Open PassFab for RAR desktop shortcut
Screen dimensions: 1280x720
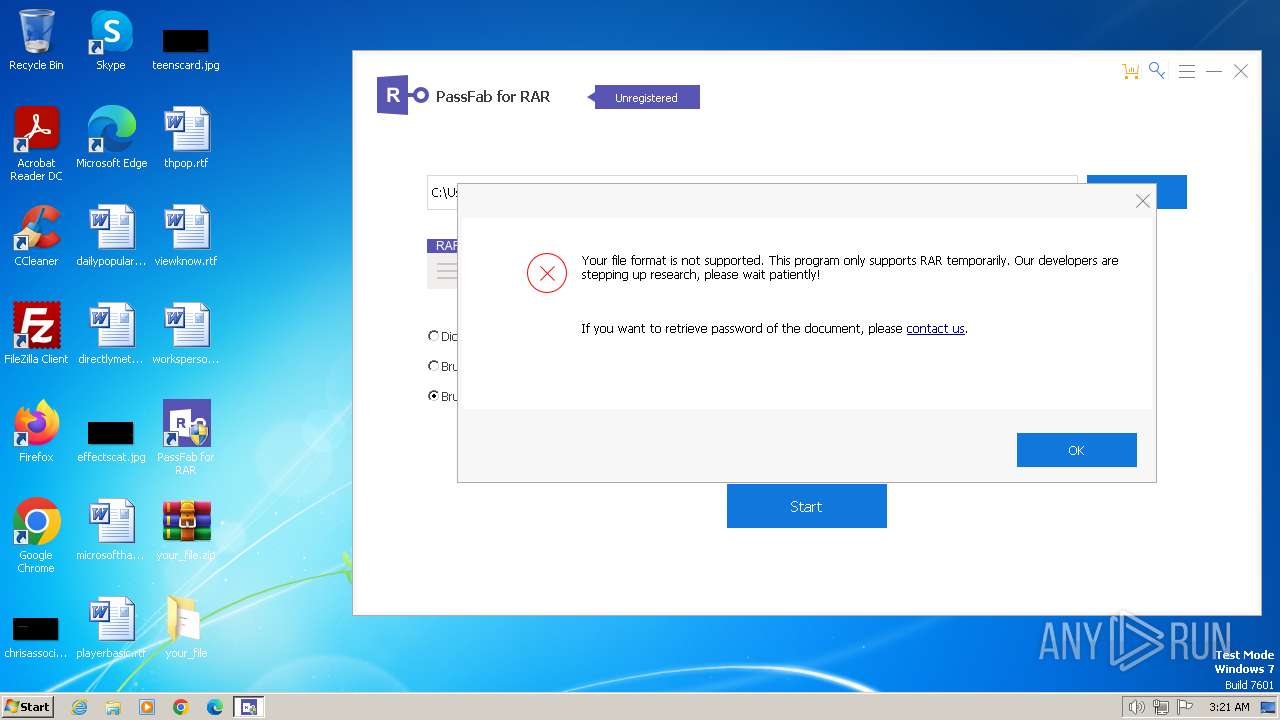click(186, 438)
